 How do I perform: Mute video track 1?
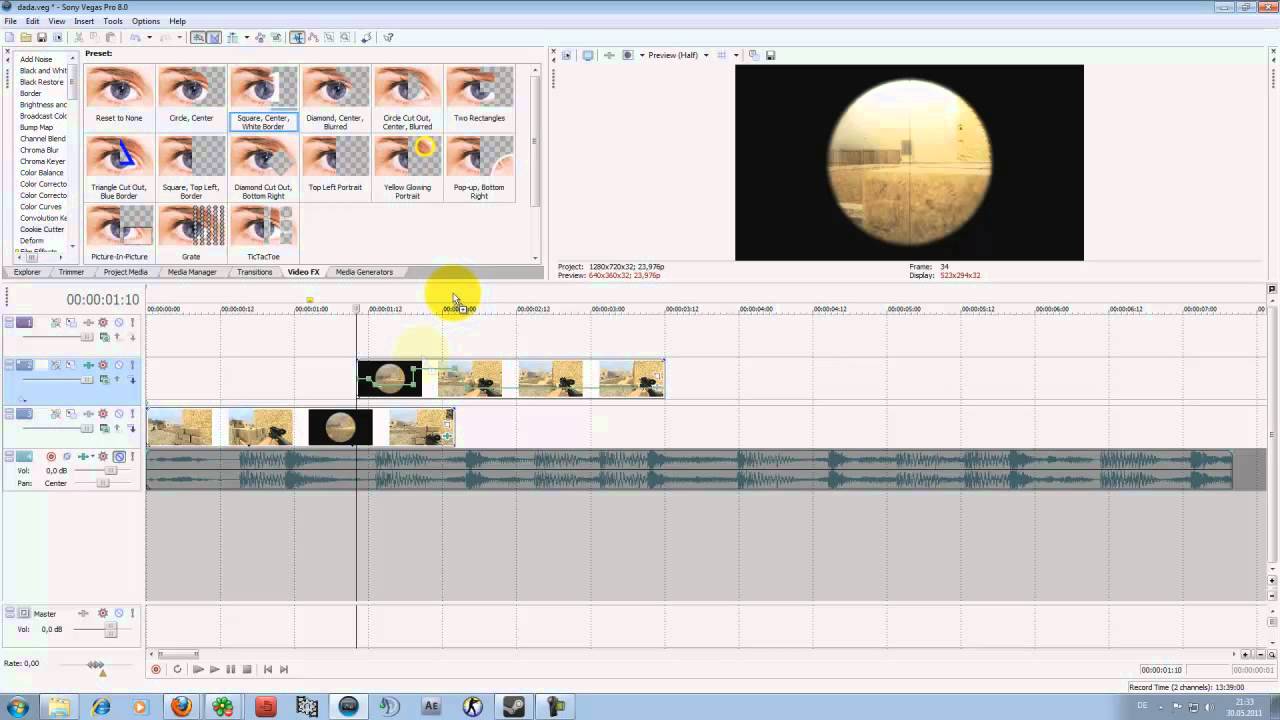tap(119, 322)
